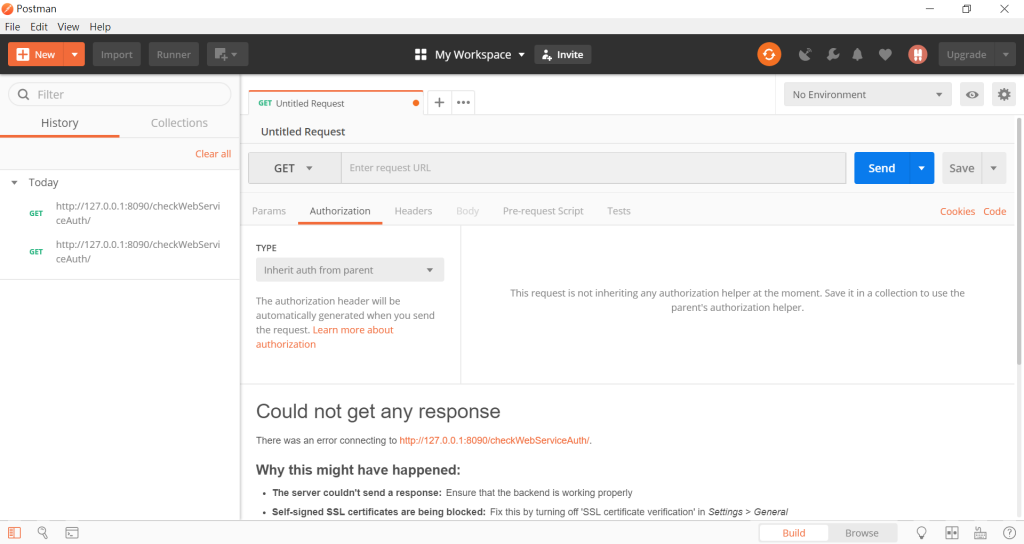The height and width of the screenshot is (544, 1024).
Task: Open the Save dropdown arrow
Action: pyautogui.click(x=993, y=168)
